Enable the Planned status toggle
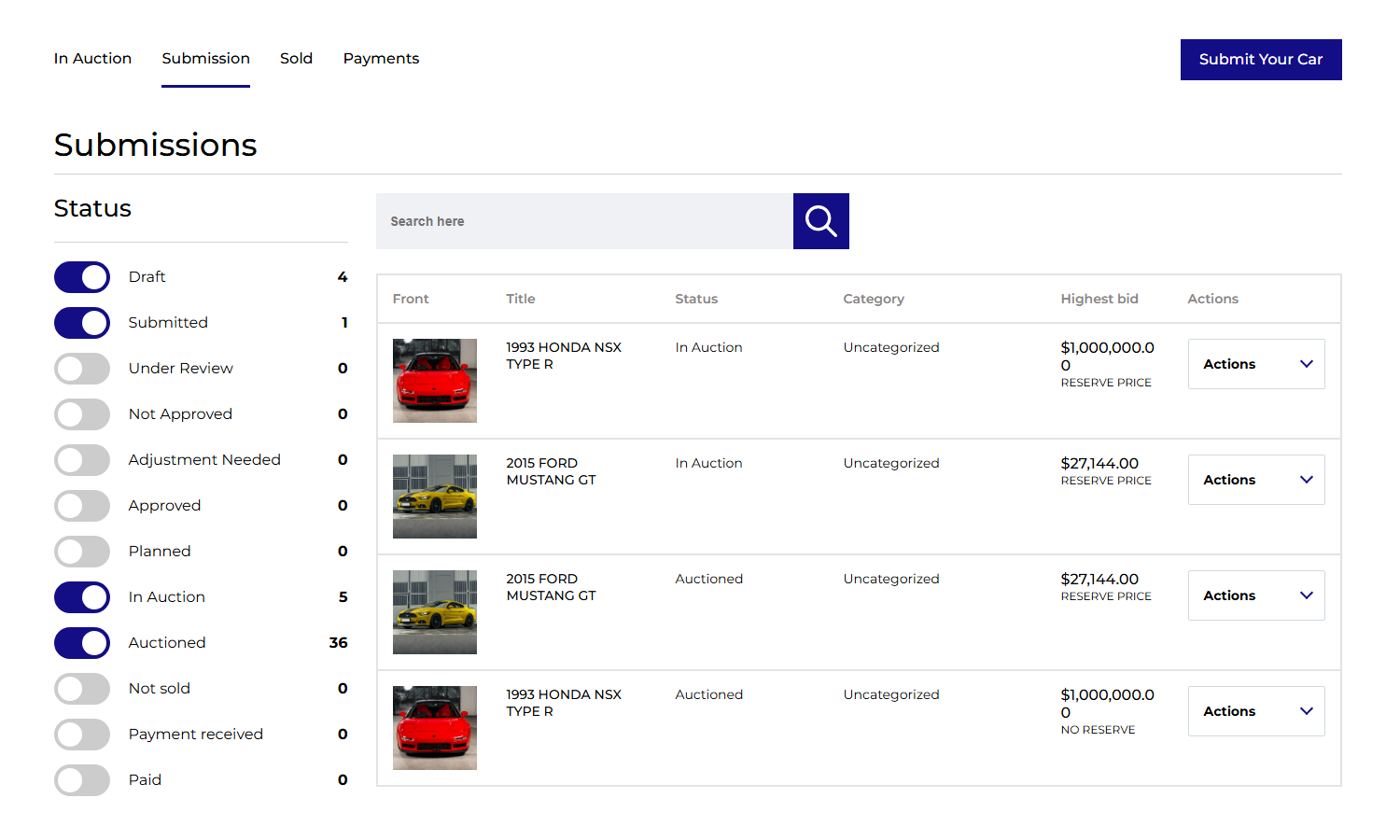This screenshot has width=1400, height=840. tap(82, 552)
